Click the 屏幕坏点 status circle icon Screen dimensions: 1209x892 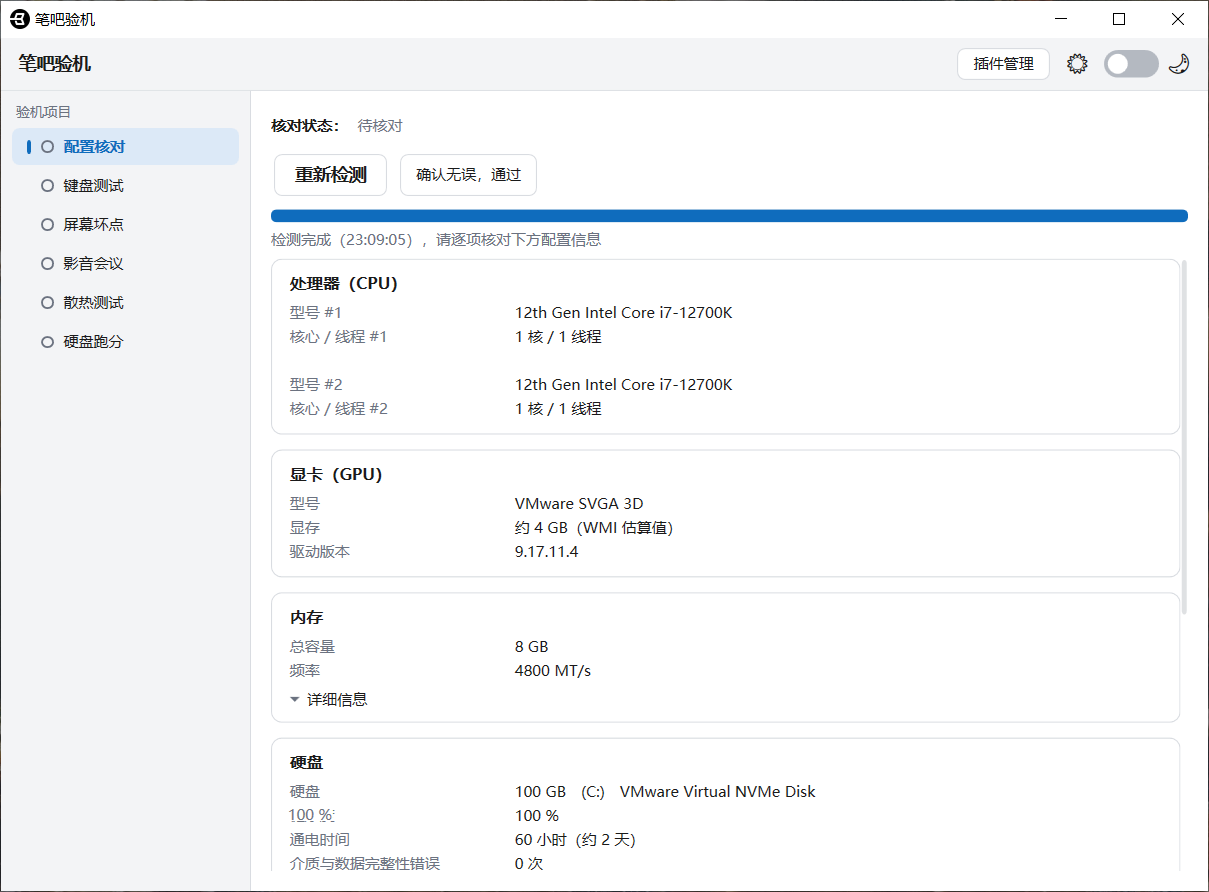pyautogui.click(x=47, y=225)
